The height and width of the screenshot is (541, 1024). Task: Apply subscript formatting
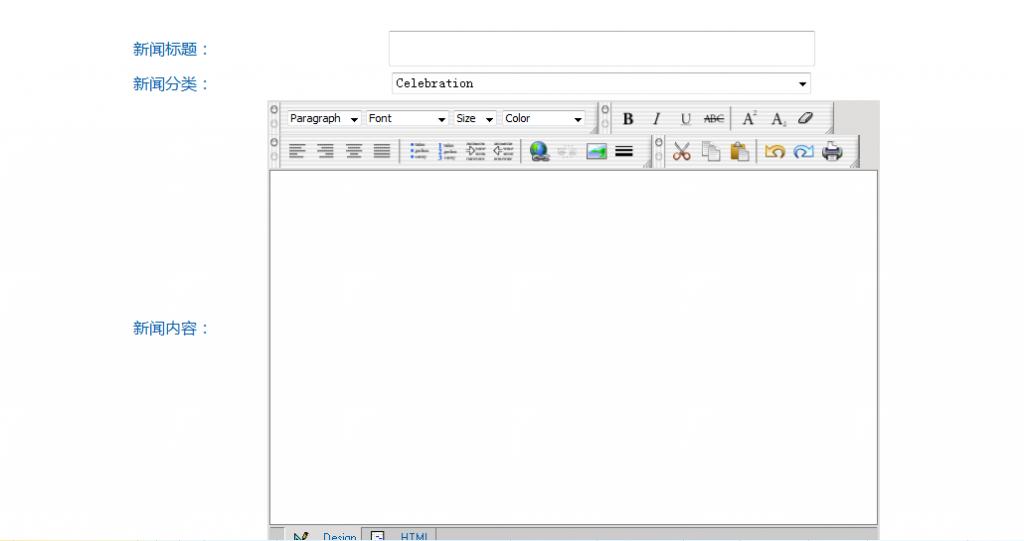tap(777, 119)
